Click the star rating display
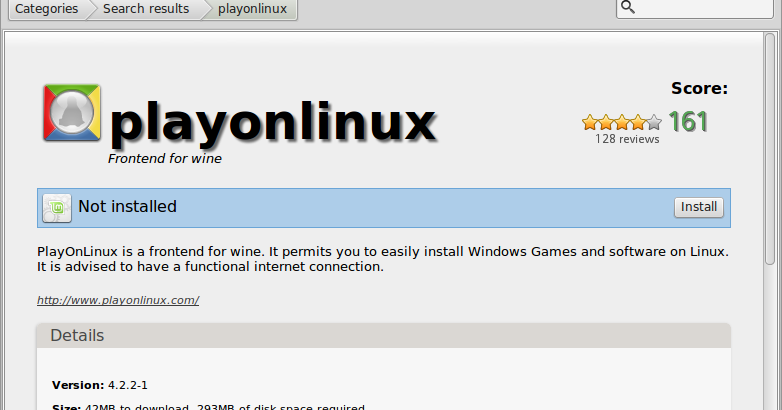This screenshot has height=410, width=782. click(x=621, y=122)
